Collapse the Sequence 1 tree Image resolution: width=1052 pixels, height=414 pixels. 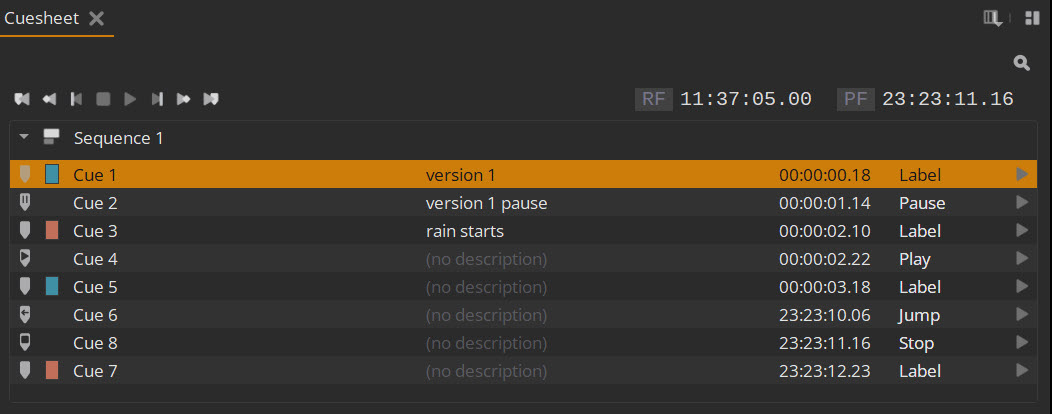25,138
